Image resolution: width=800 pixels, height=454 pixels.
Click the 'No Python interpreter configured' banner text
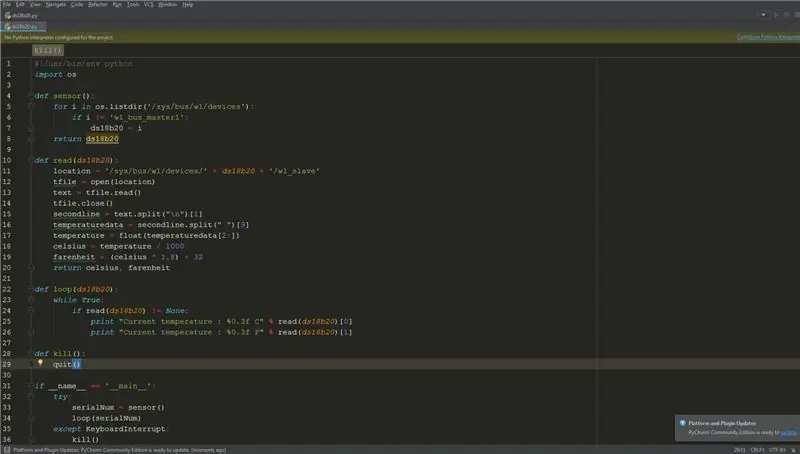(59, 37)
